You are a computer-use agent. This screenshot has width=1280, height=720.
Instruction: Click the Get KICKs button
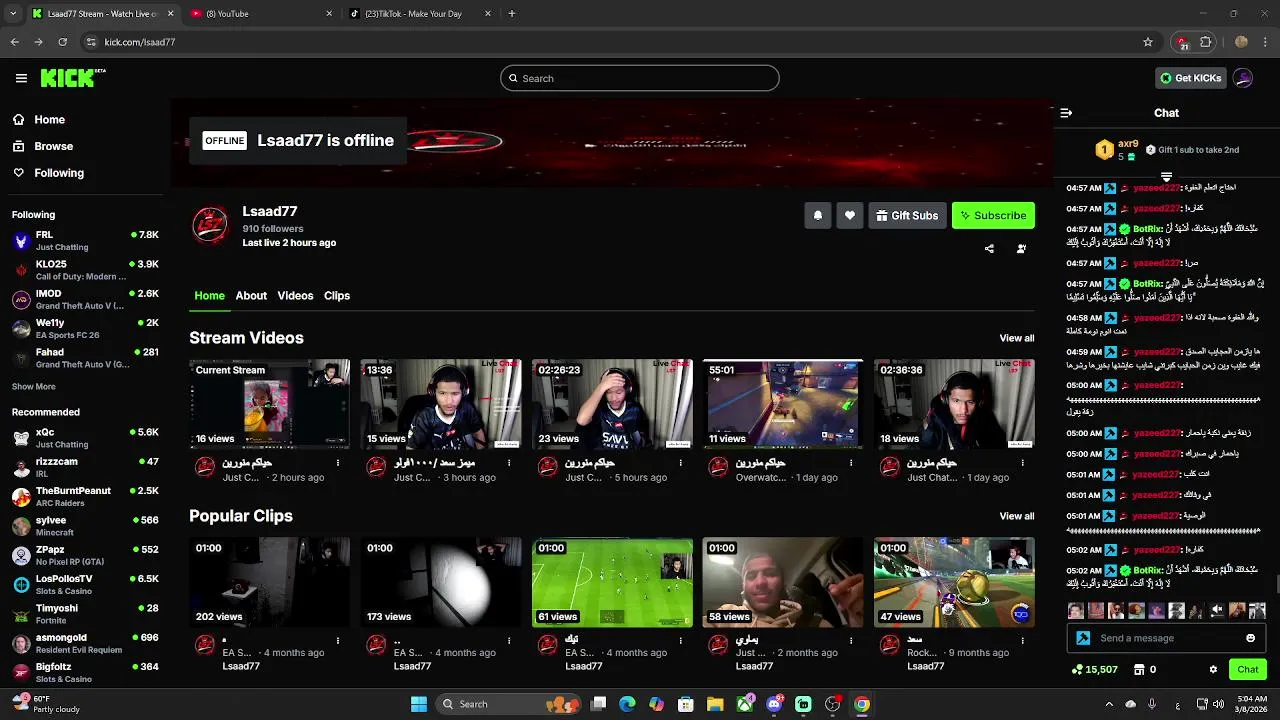[1190, 78]
